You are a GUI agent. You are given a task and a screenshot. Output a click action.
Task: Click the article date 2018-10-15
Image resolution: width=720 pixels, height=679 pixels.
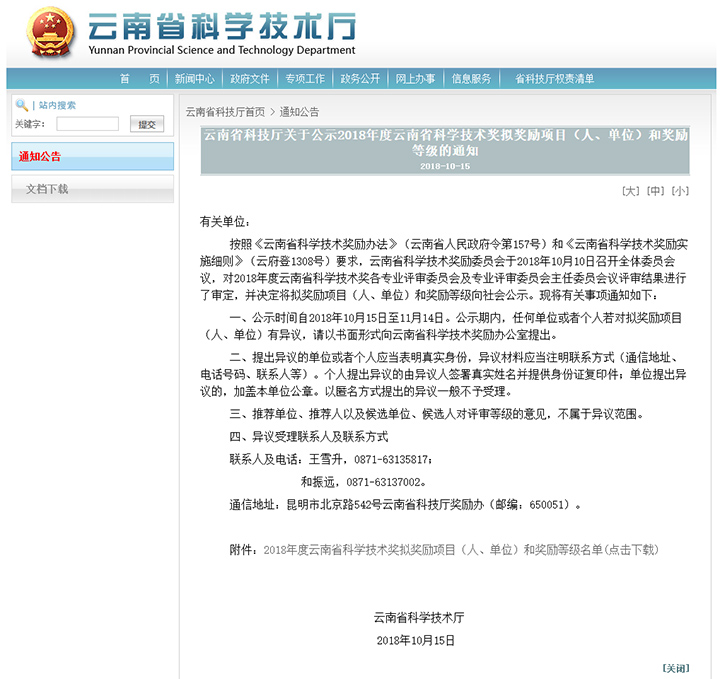[445, 166]
